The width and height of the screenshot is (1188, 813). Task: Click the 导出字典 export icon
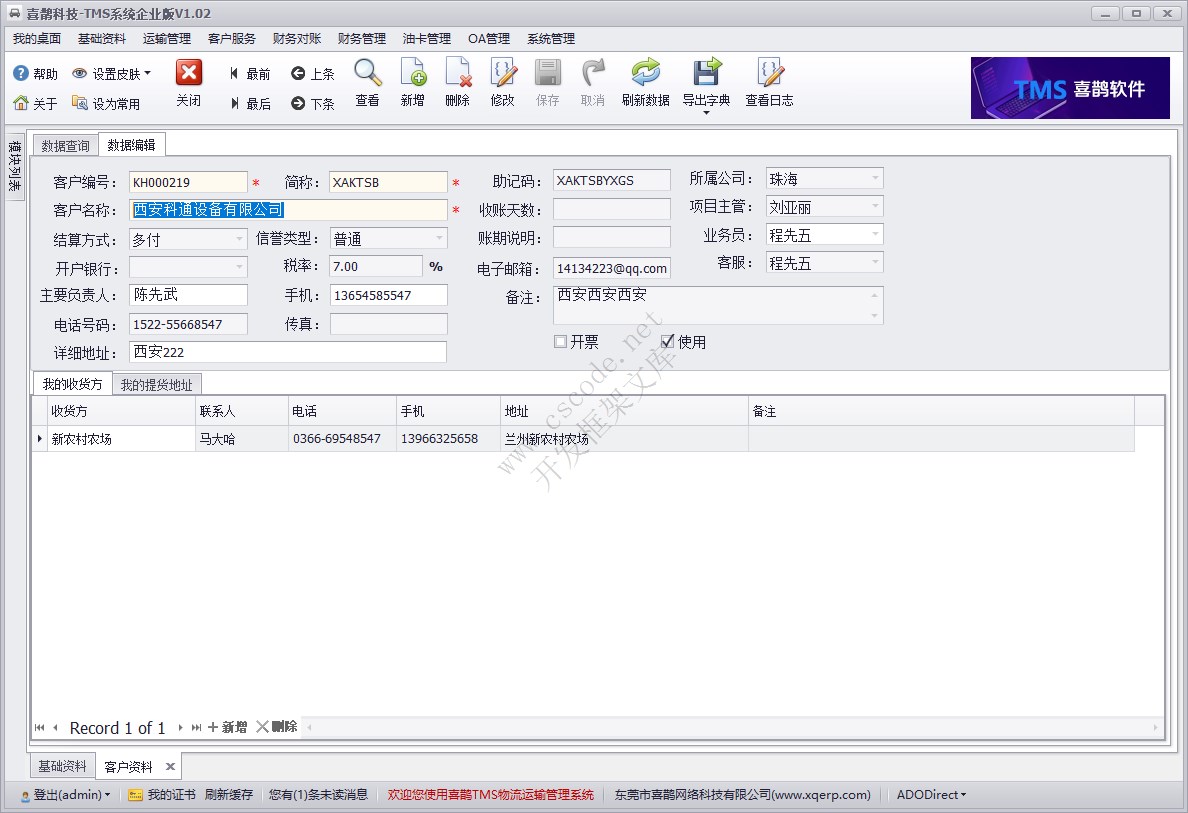point(707,73)
